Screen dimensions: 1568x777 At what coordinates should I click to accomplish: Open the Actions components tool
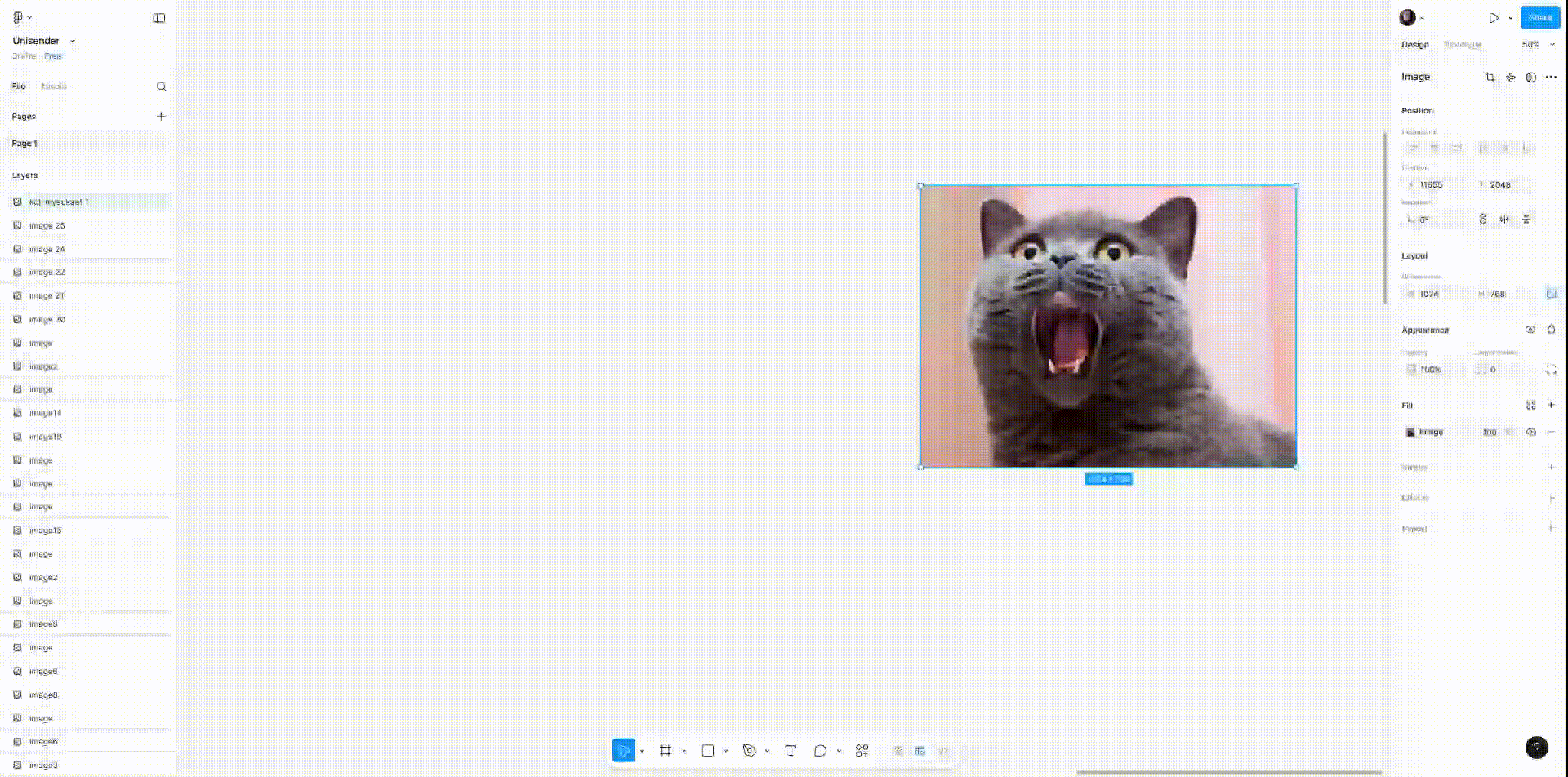862,751
